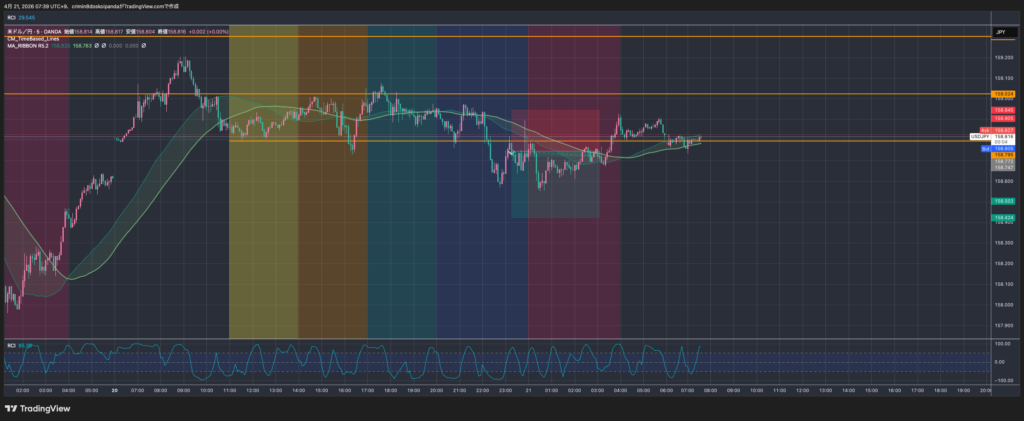Select the CM_TimeBased_Lines indicator legend
Image resolution: width=1024 pixels, height=421 pixels.
(x=33, y=38)
